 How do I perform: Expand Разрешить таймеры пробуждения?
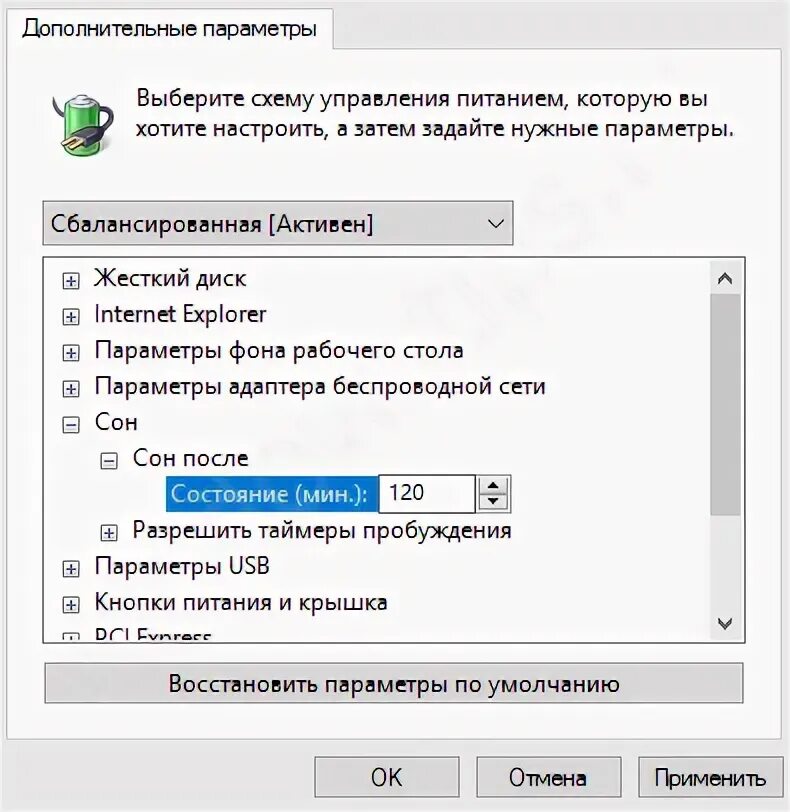tap(109, 533)
